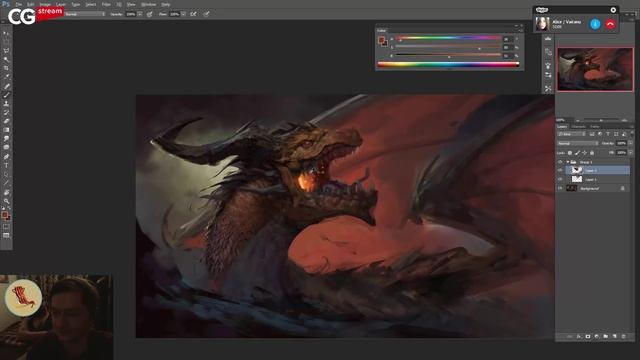The image size is (640, 360).
Task: Toggle lock all for layer
Action: [x=592, y=153]
